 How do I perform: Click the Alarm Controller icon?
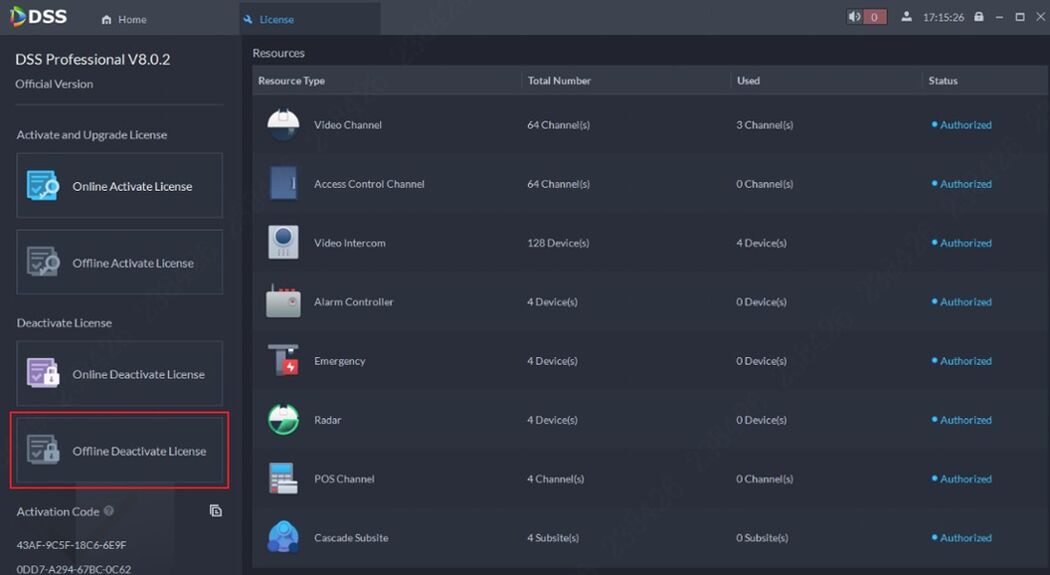coord(283,301)
